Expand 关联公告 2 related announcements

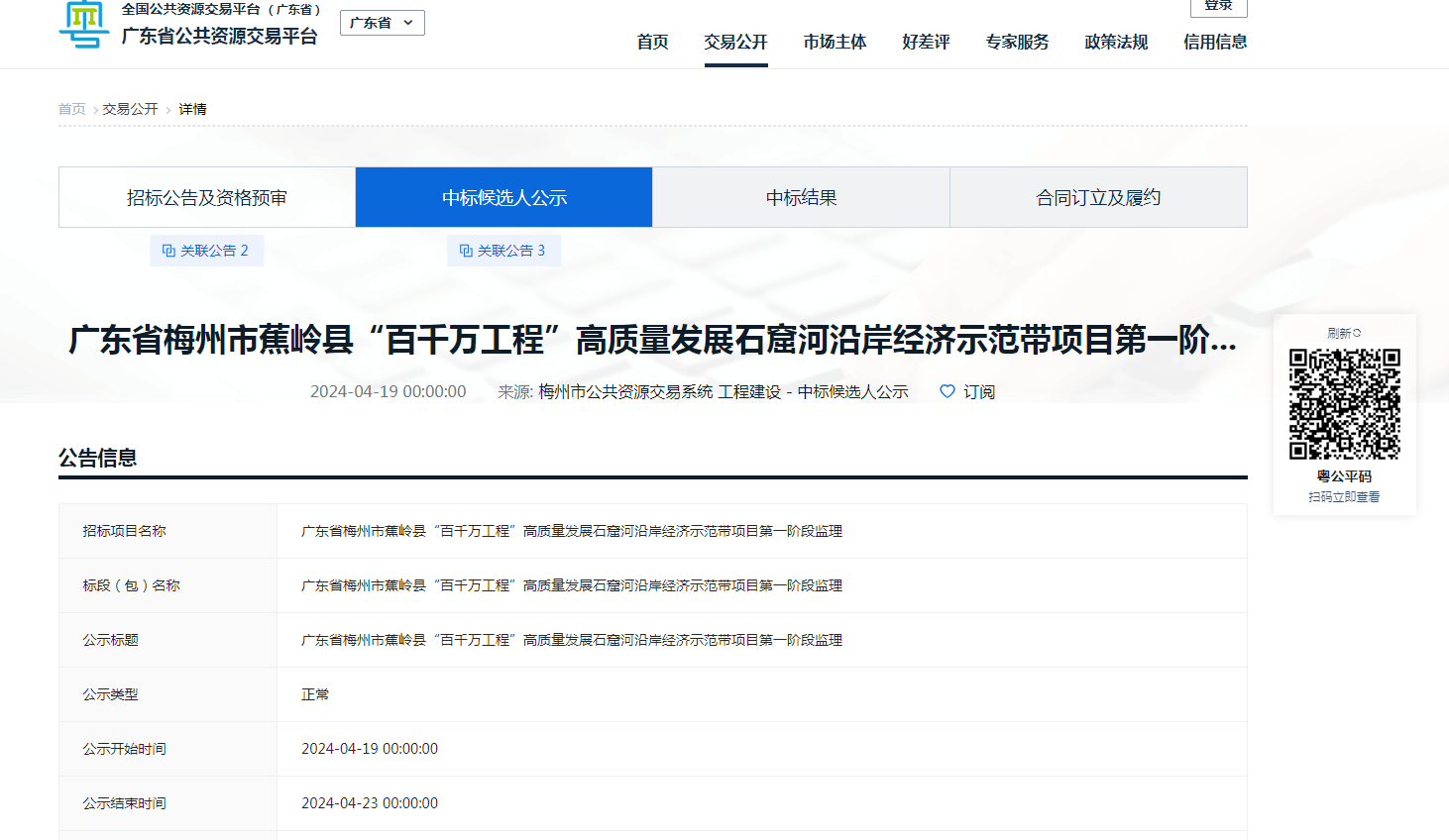206,251
